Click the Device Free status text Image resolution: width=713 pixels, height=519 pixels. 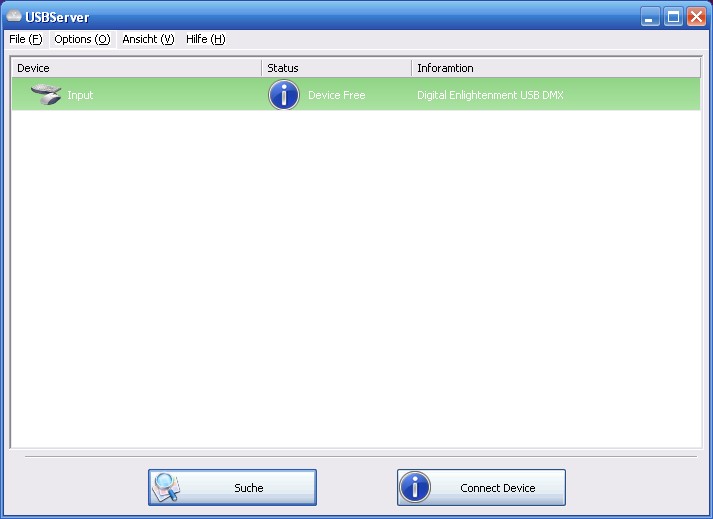pyautogui.click(x=336, y=95)
